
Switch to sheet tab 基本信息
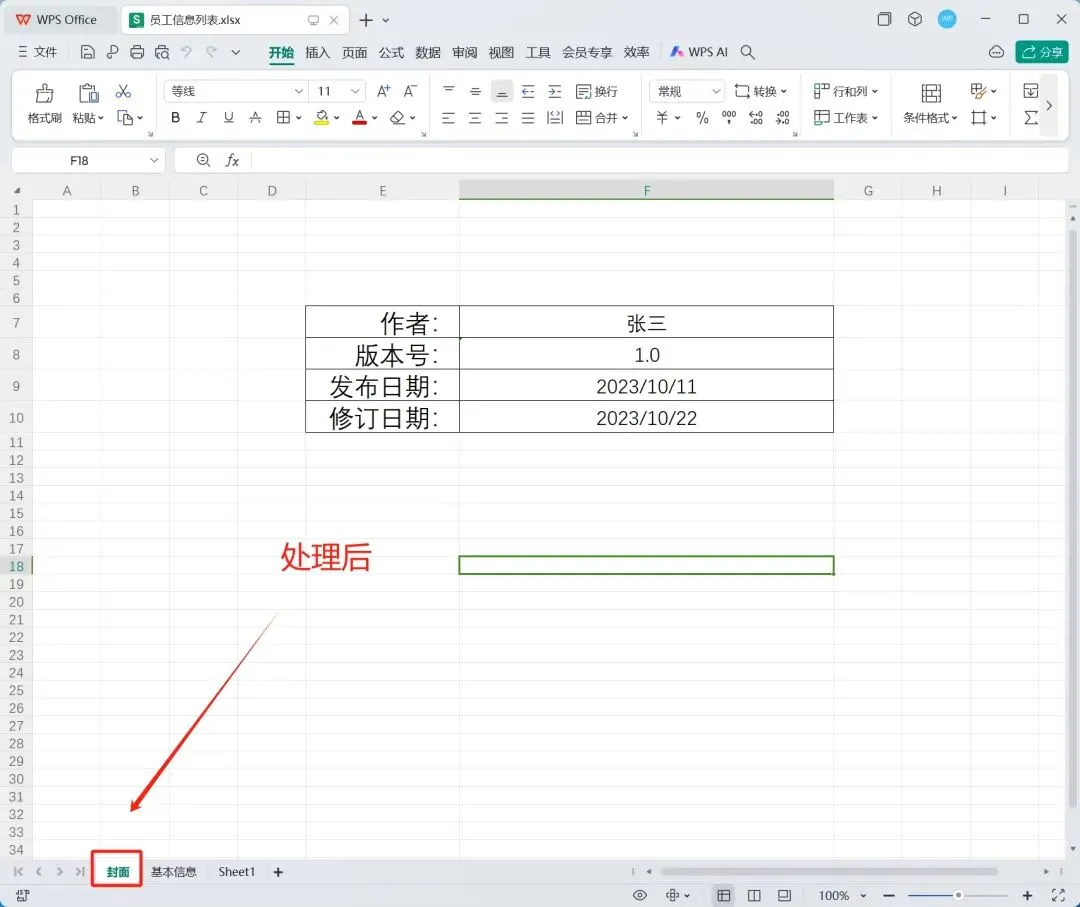tap(174, 872)
